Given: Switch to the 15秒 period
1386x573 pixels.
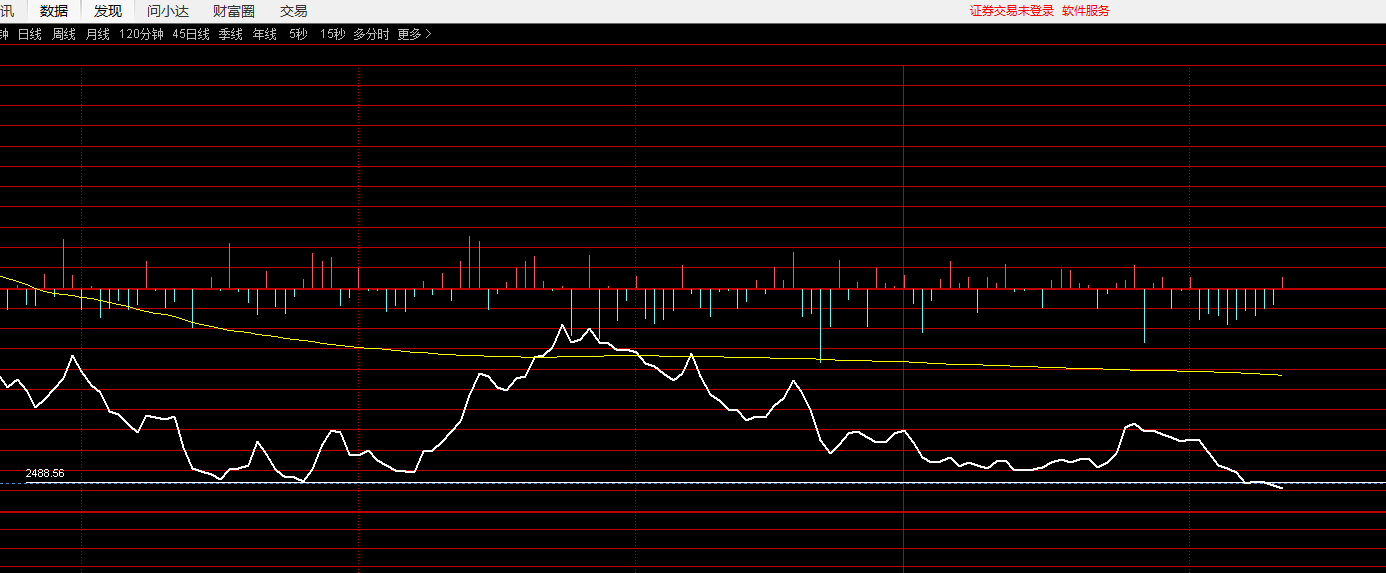Looking at the screenshot, I should point(333,34).
